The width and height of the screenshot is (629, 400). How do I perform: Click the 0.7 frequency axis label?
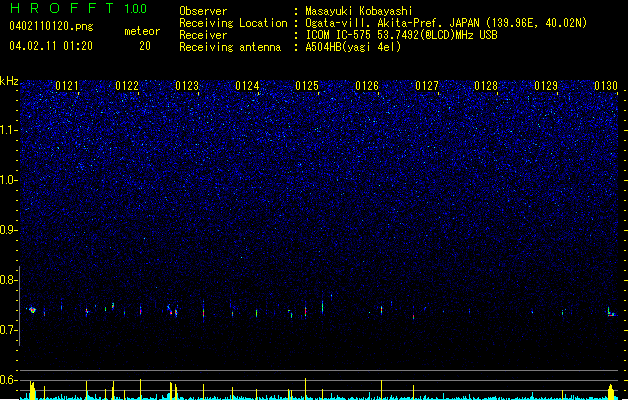pos(9,330)
